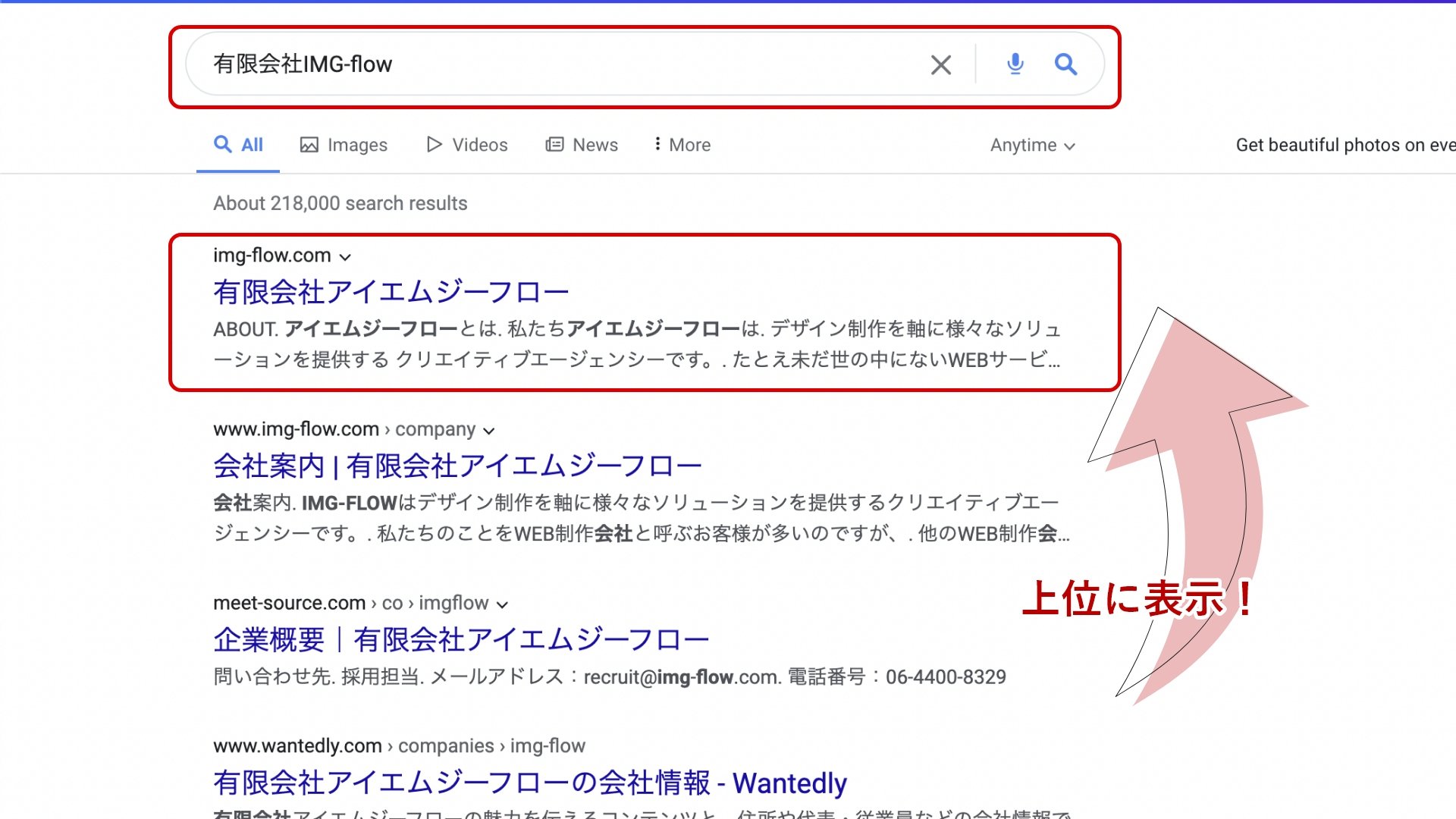Screen dimensions: 1456x819
Task: Open the News results tab
Action: [x=595, y=144]
